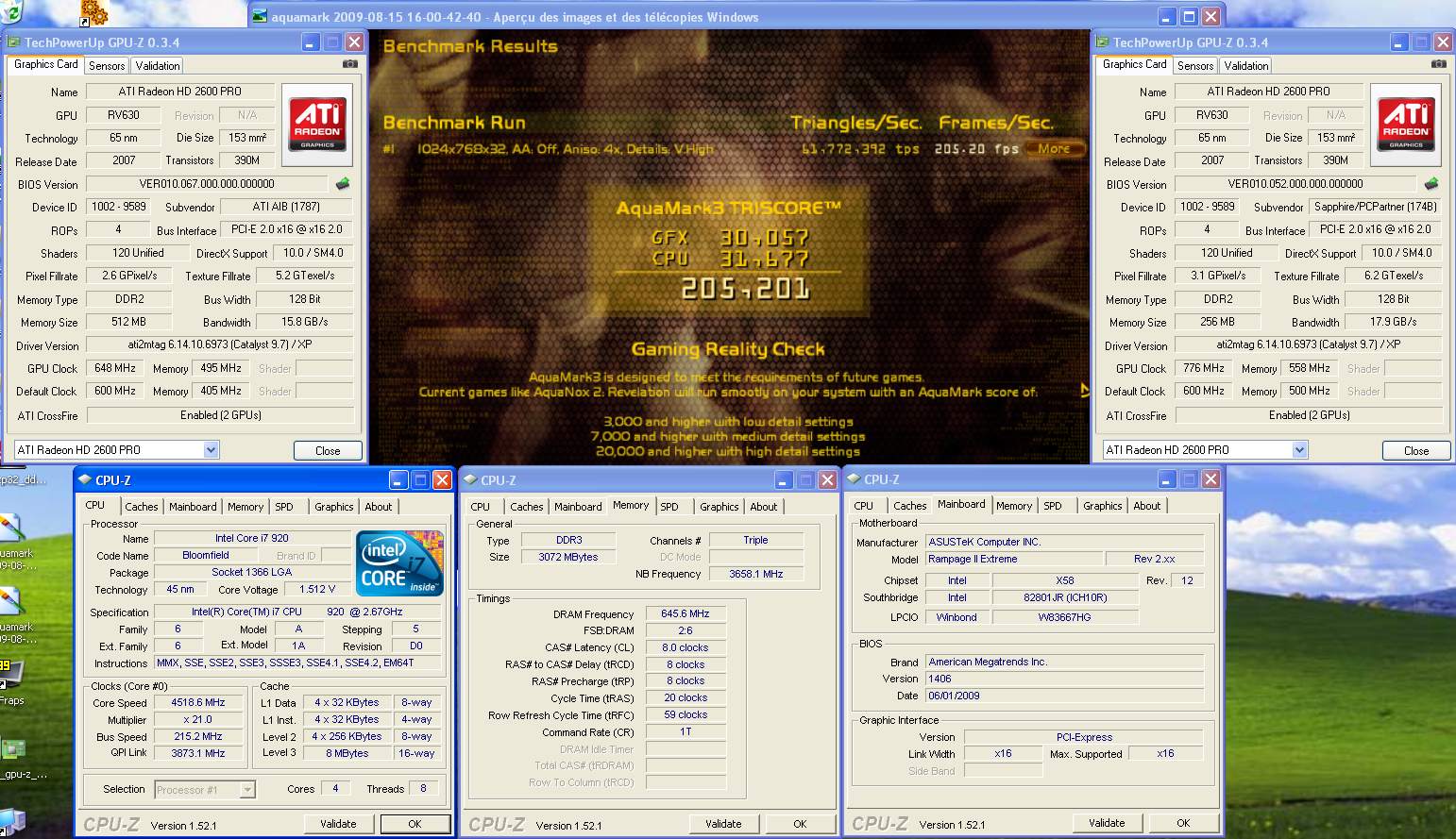Open About tab in left CPU-Z
1456x839 pixels.
(379, 507)
